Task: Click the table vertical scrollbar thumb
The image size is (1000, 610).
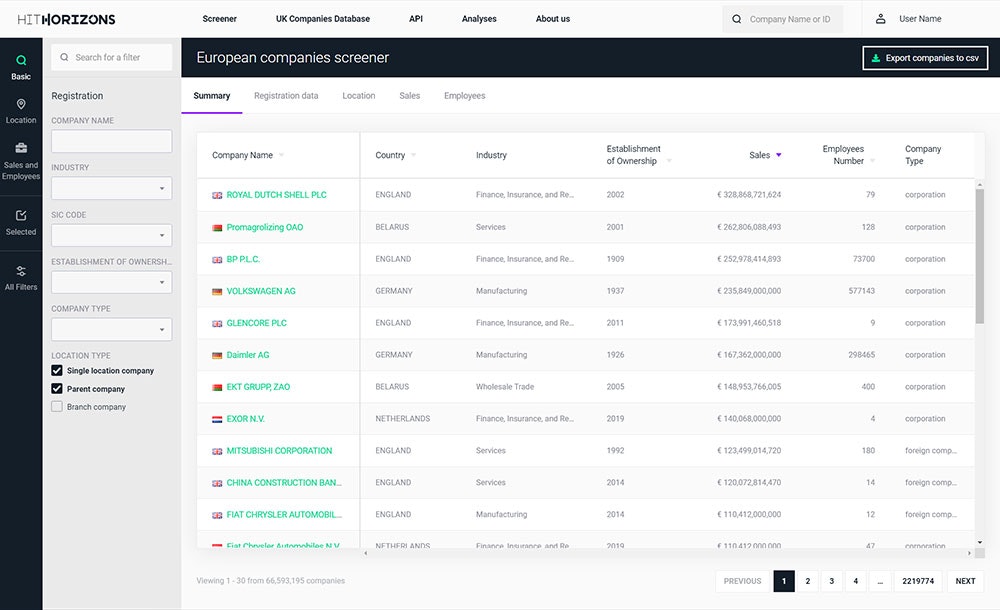Action: point(980,256)
